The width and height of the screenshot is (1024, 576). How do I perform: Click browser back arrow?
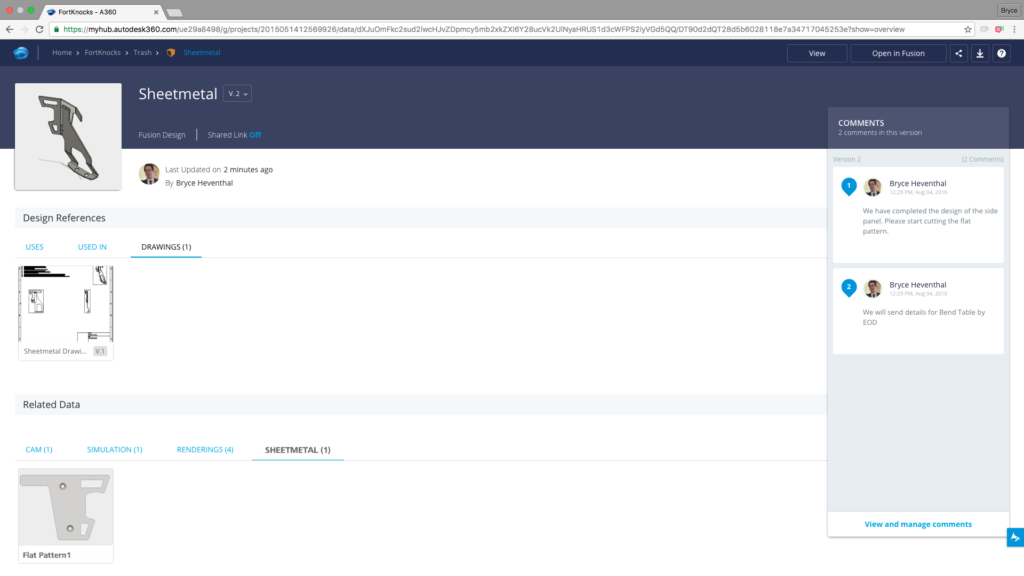pos(9,29)
